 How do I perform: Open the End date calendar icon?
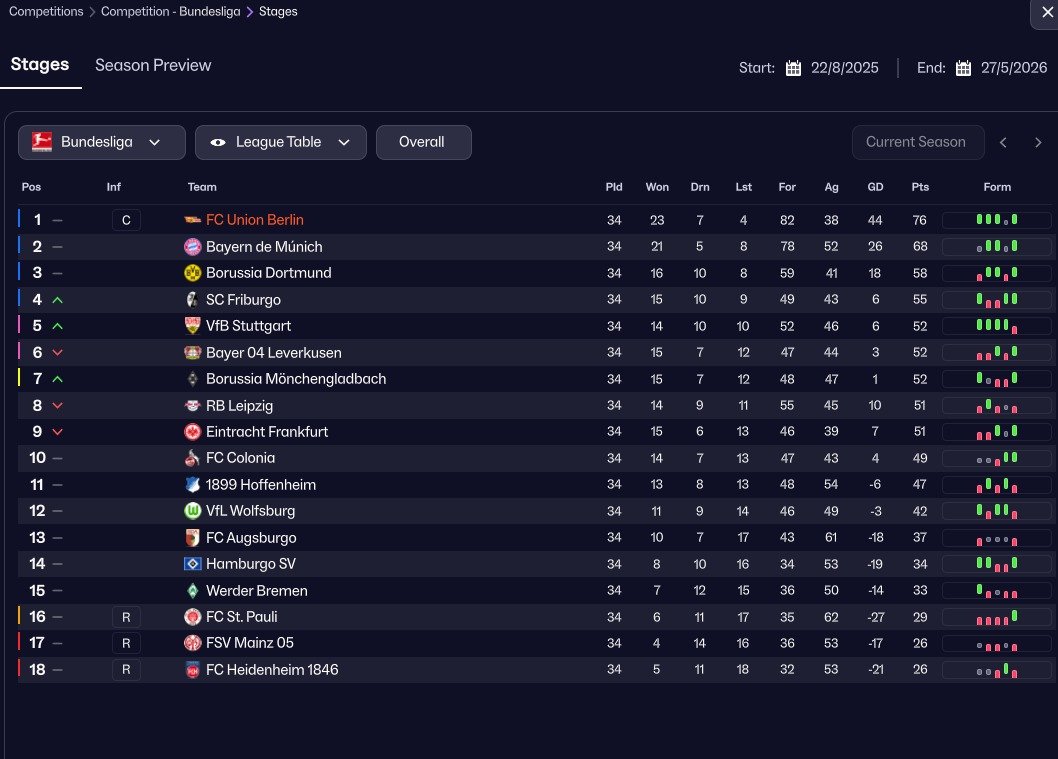[963, 68]
